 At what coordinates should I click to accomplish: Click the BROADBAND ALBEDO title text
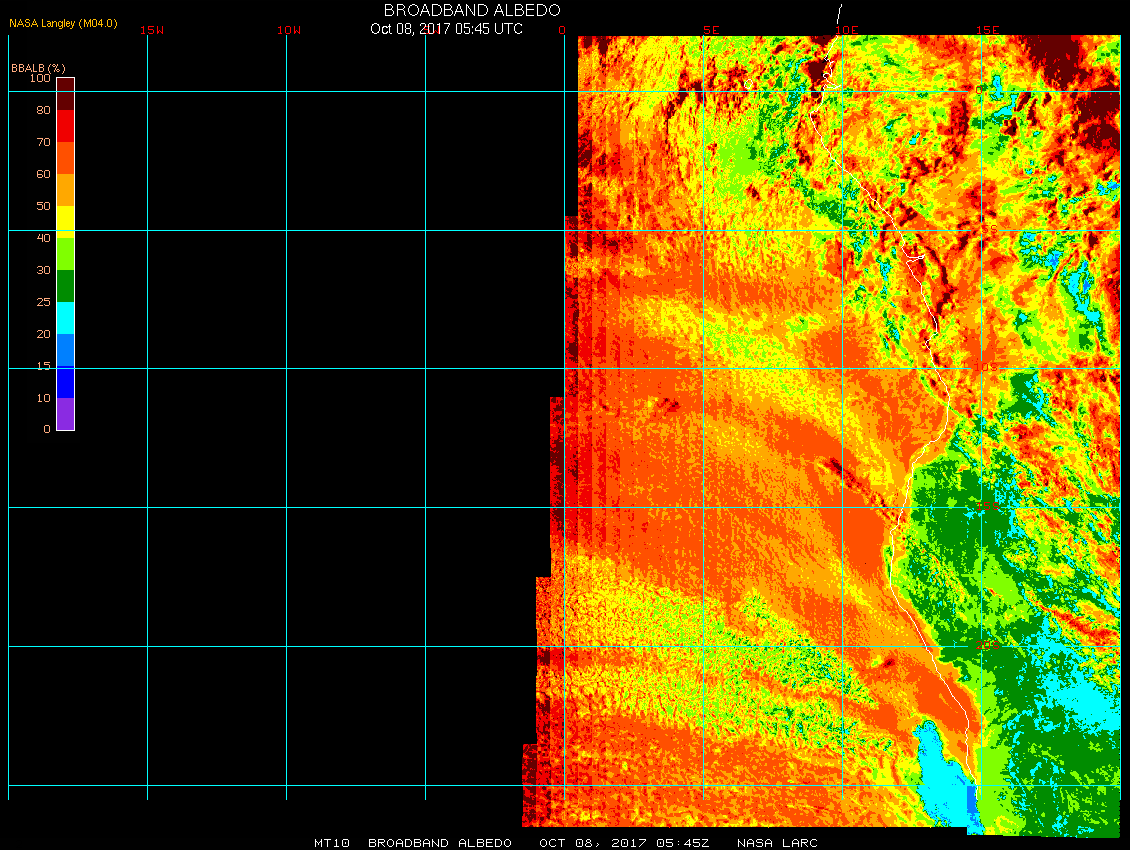coord(472,10)
